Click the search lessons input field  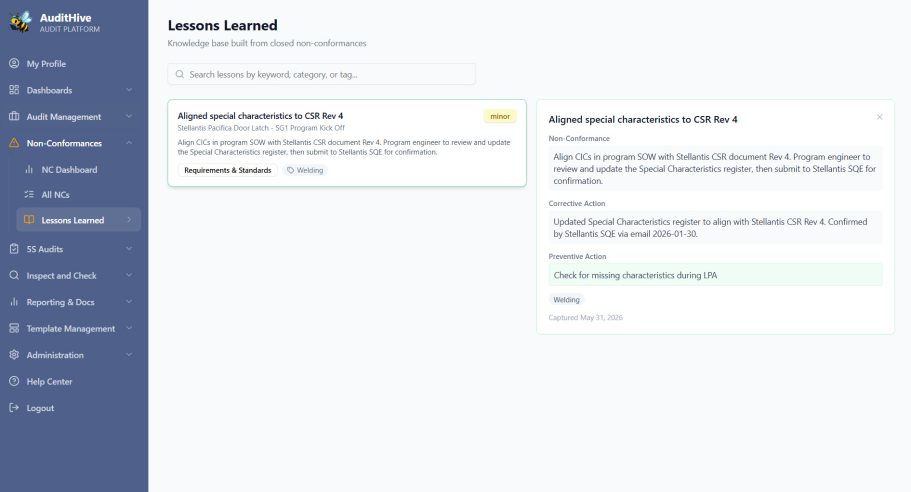[x=321, y=74]
